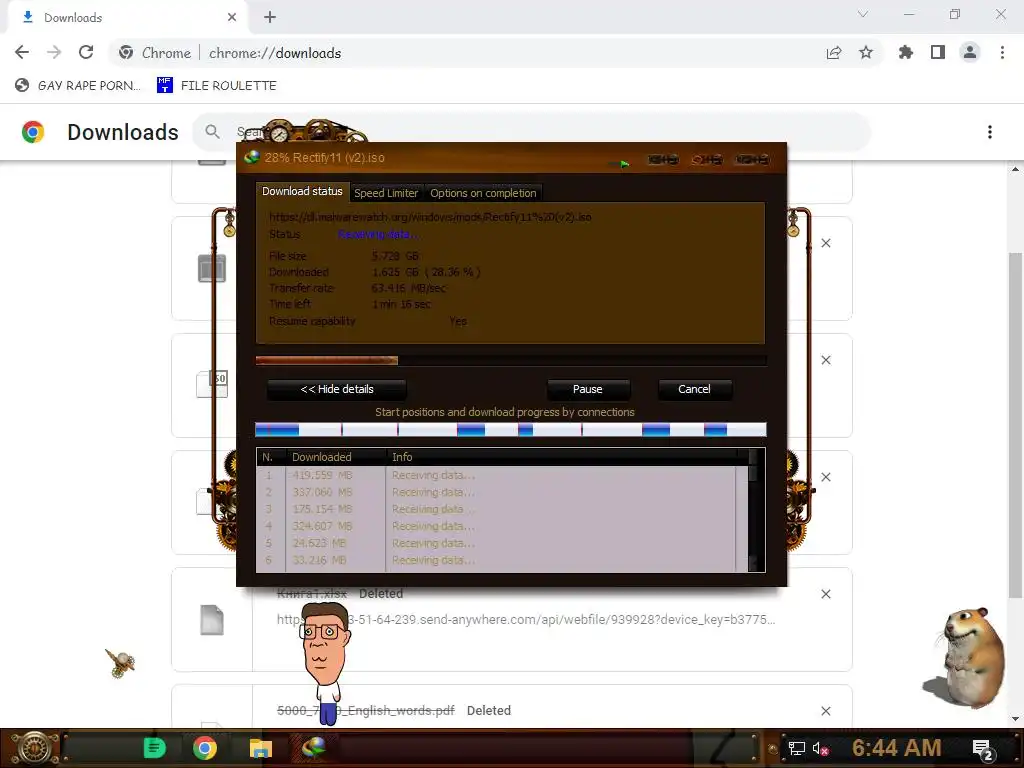Toggle the Chrome side panel icon
Viewport: 1024px width, 768px height.
(x=938, y=53)
